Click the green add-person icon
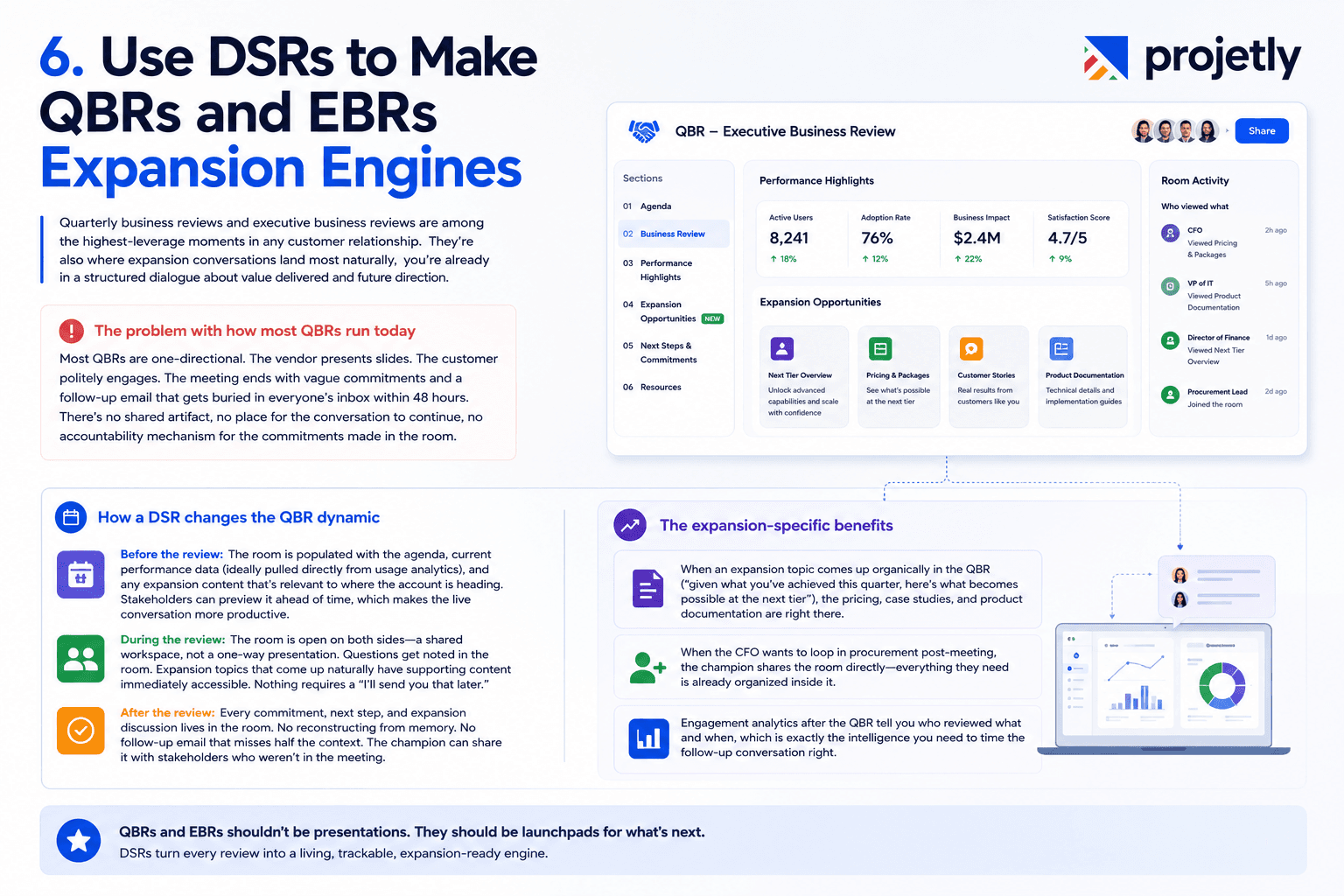Screen dimensions: 1344x896 [647, 668]
